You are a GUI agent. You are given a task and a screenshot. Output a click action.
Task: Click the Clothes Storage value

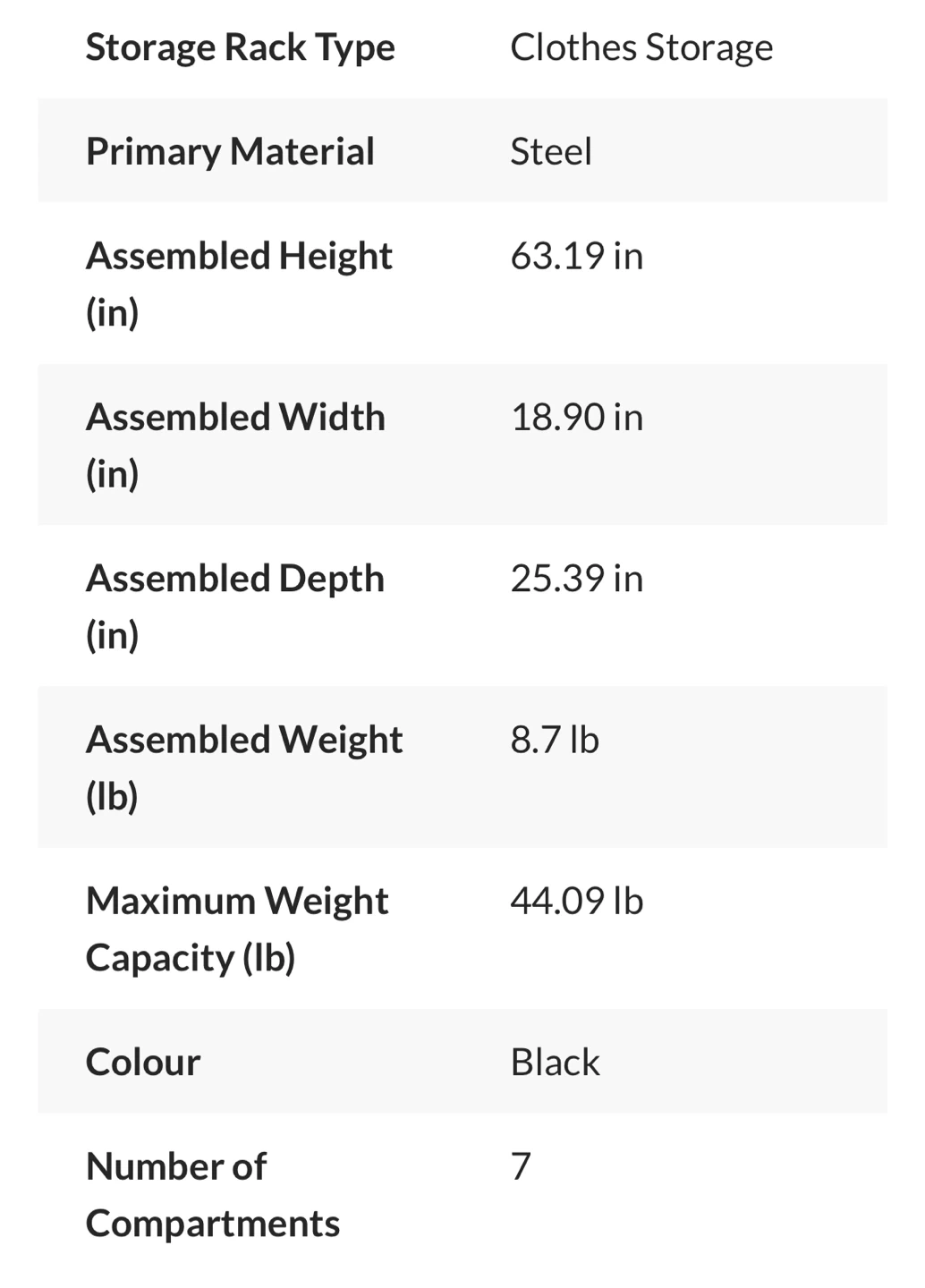point(641,48)
